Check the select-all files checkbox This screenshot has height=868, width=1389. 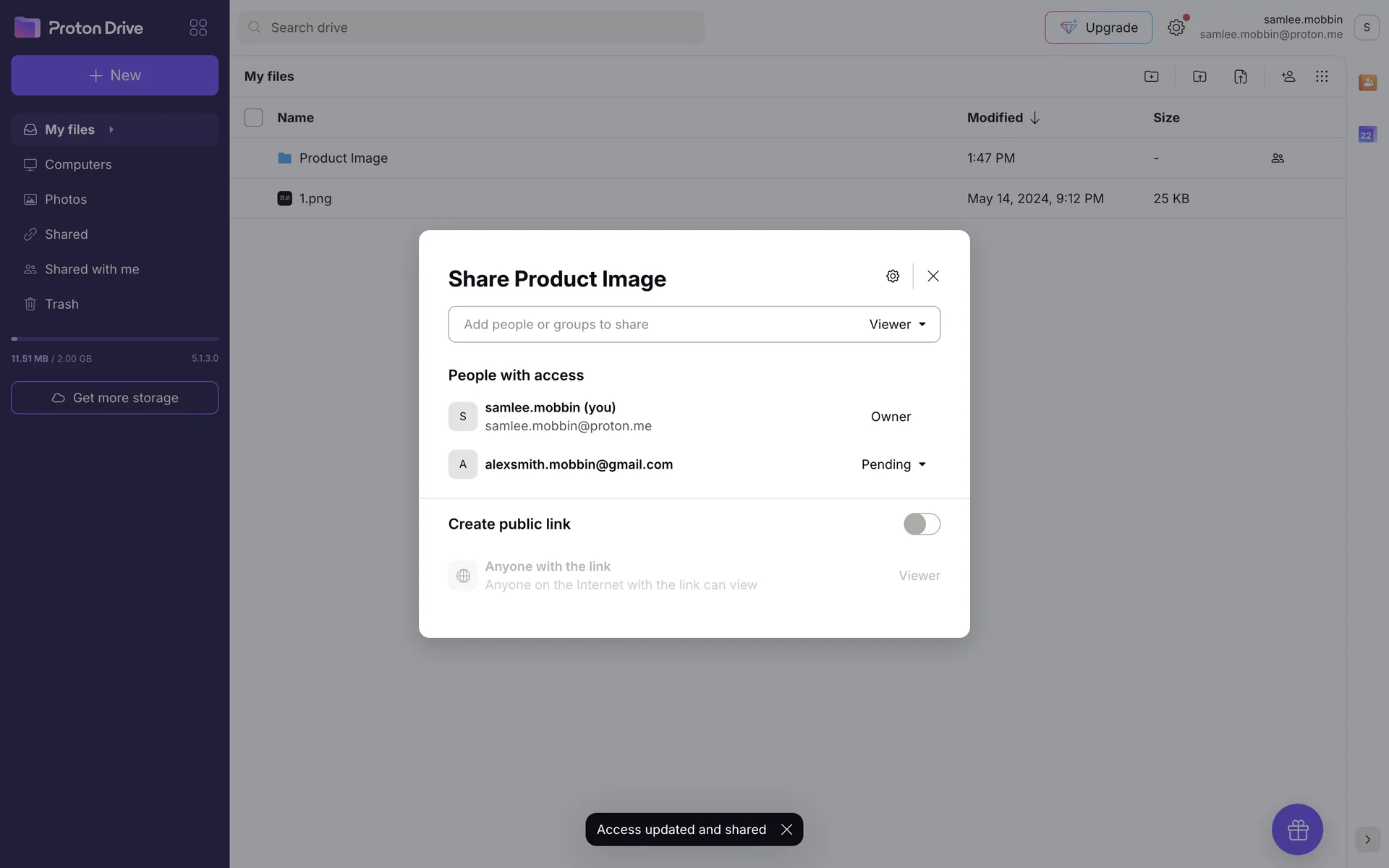253,117
